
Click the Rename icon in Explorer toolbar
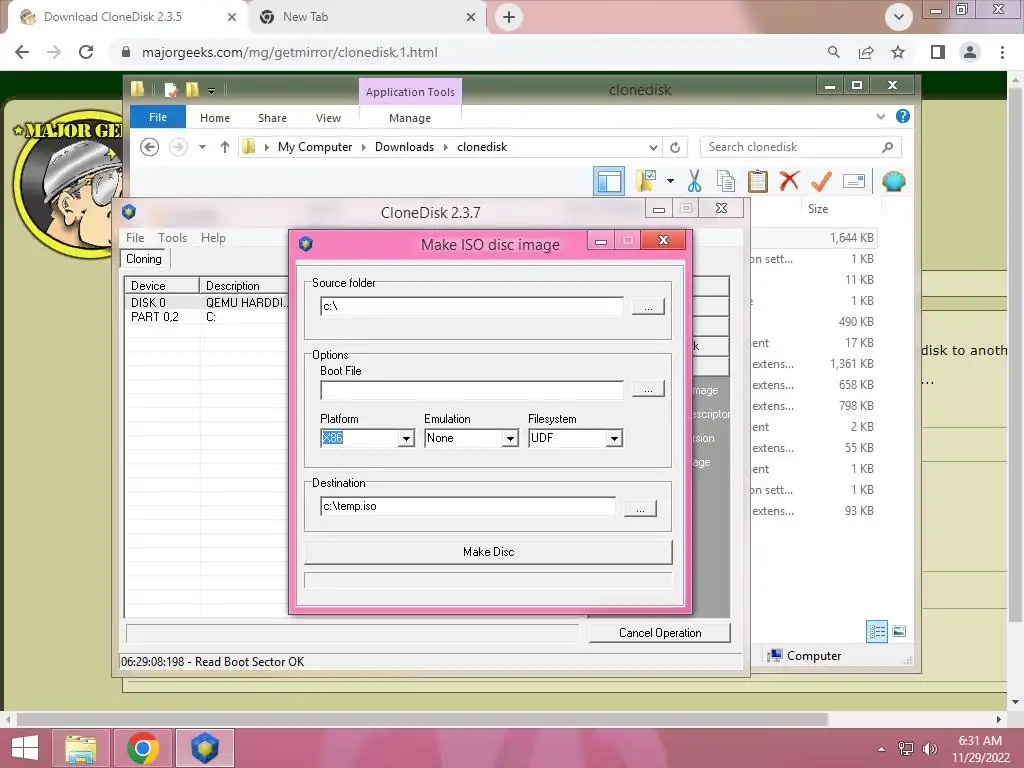coord(854,181)
